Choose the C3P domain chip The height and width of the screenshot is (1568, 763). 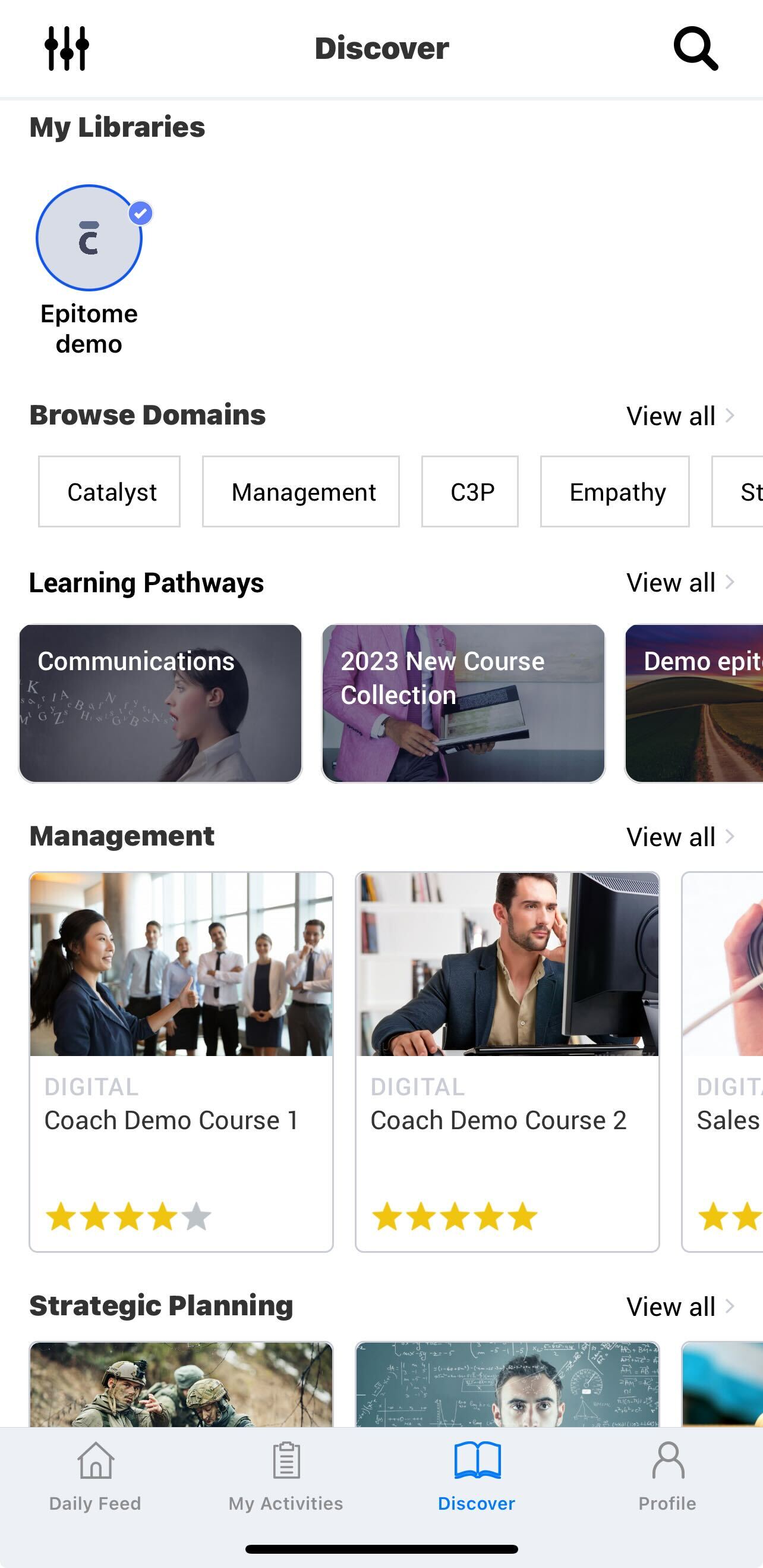pos(470,491)
